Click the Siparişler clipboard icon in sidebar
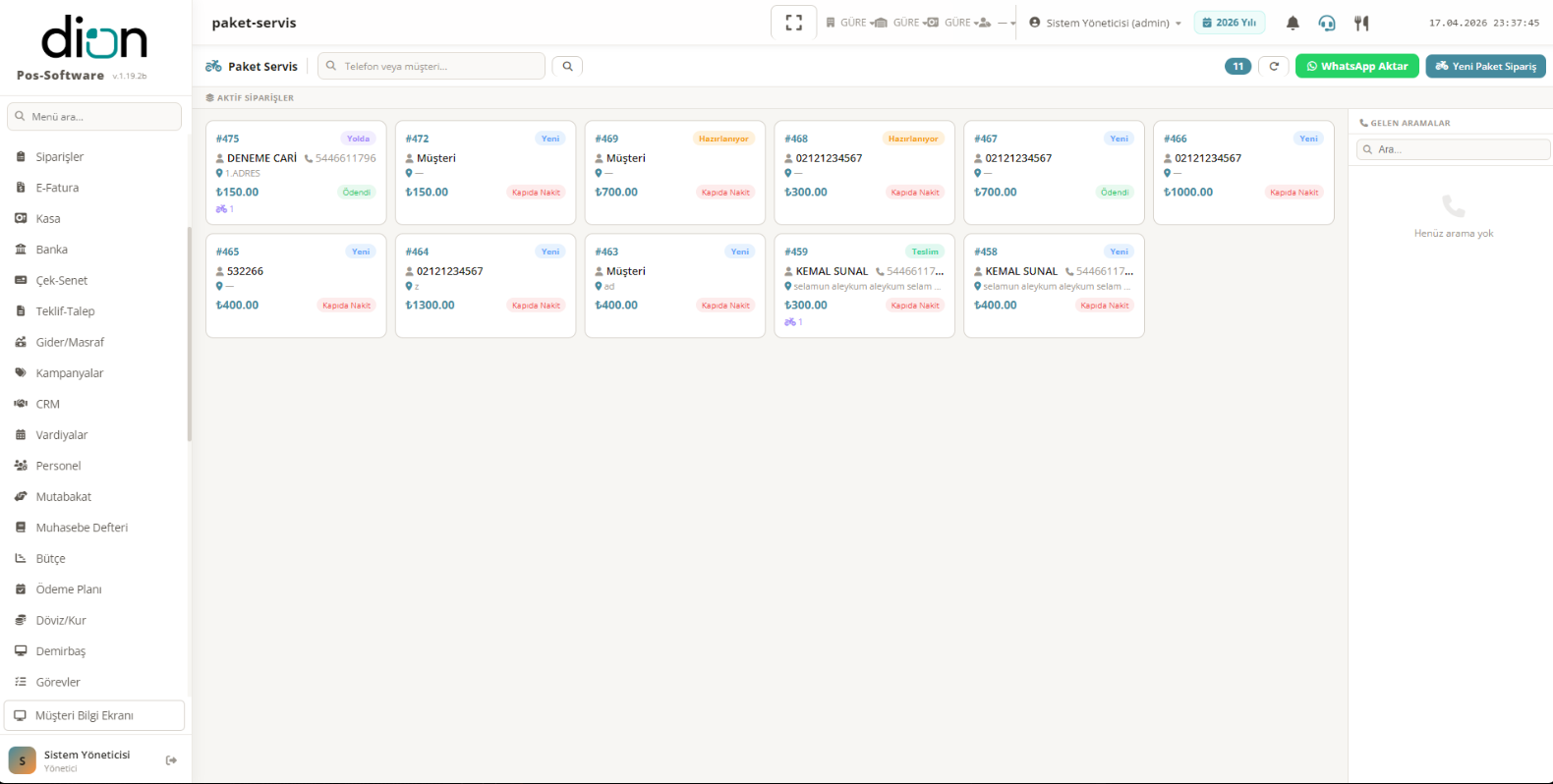The height and width of the screenshot is (784, 1553). click(21, 156)
